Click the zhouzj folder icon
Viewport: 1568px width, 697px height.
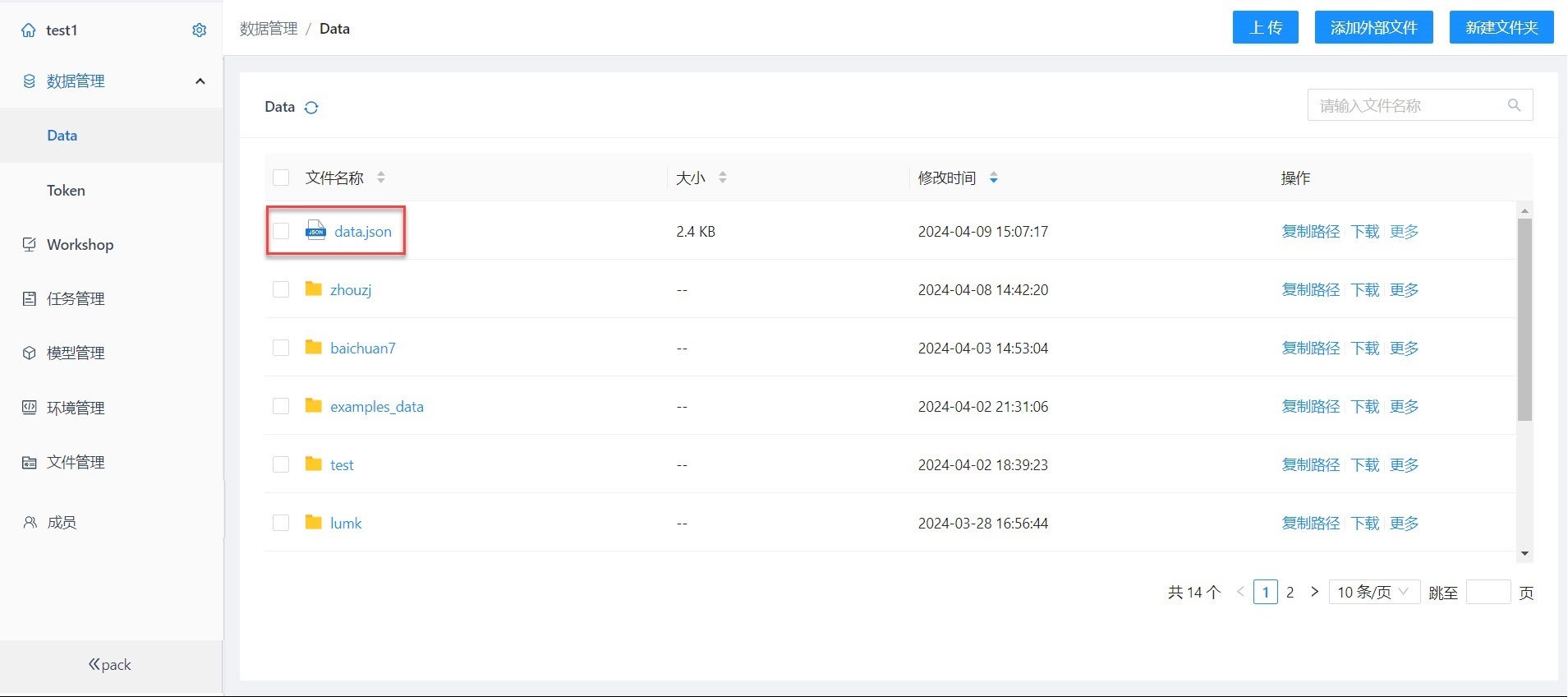pyautogui.click(x=313, y=289)
